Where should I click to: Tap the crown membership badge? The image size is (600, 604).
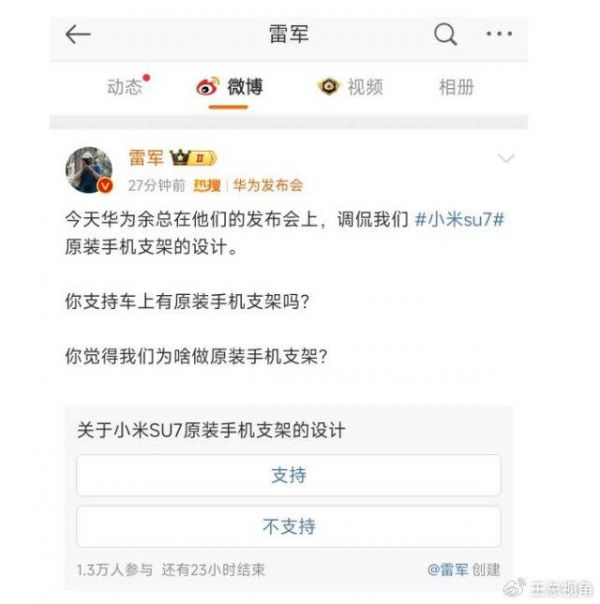[x=194, y=158]
